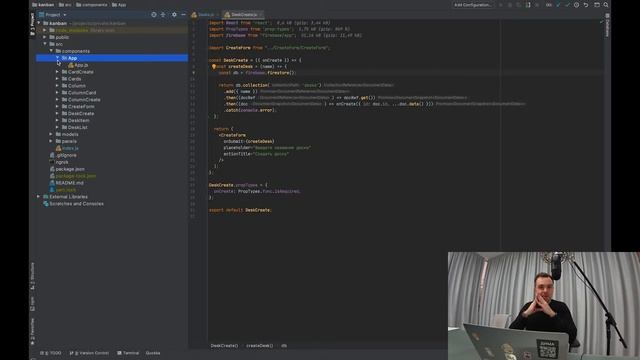Select the DeskList folder
The image size is (640, 360).
(75, 127)
